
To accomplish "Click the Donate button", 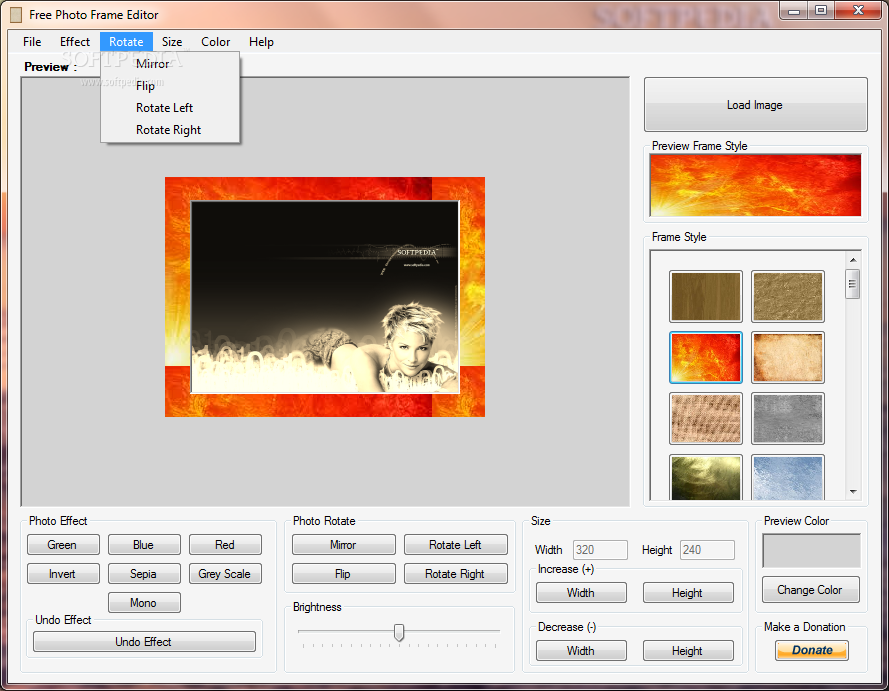I will [x=812, y=650].
